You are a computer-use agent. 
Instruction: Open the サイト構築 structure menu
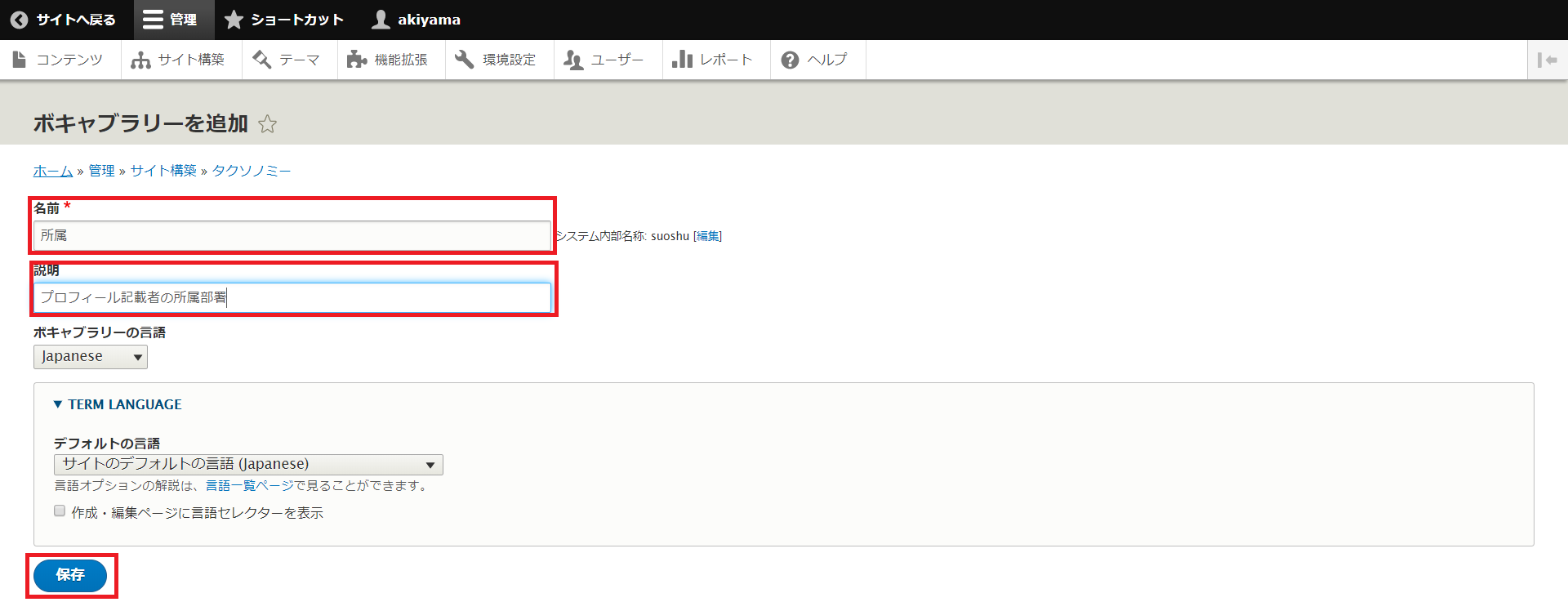[180, 60]
